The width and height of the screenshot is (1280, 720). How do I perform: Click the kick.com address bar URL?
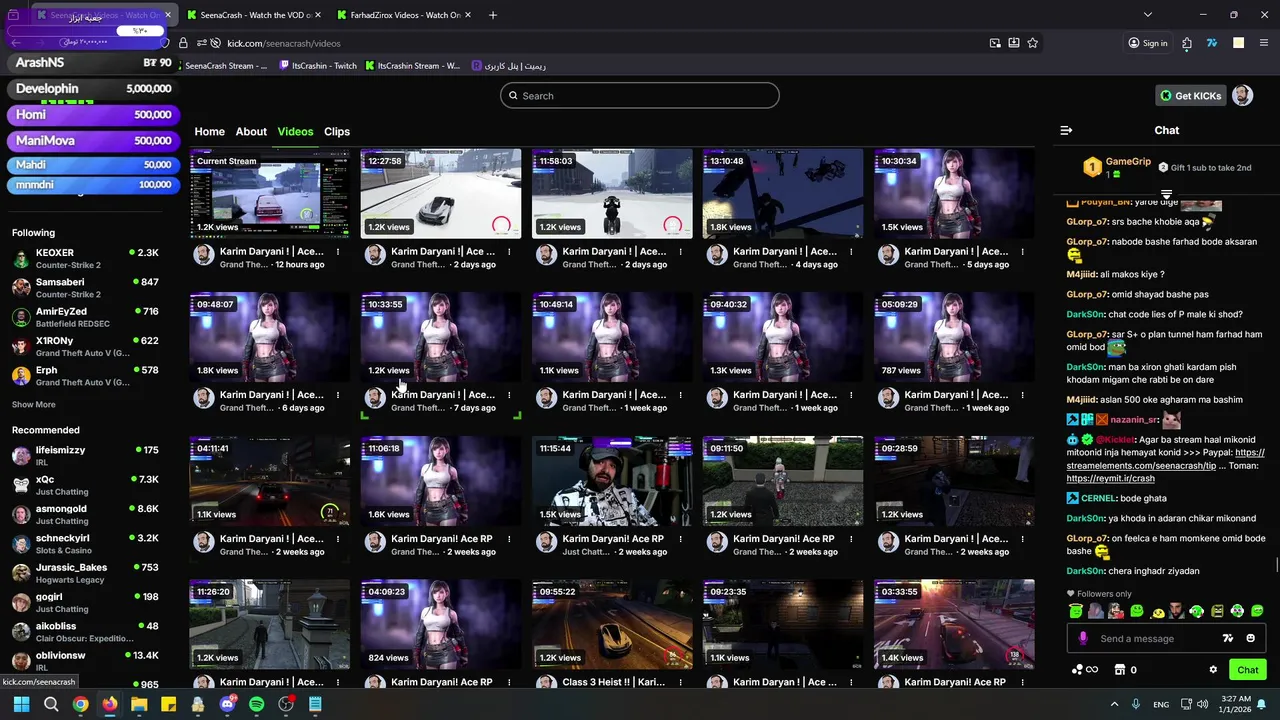pyautogui.click(x=284, y=43)
